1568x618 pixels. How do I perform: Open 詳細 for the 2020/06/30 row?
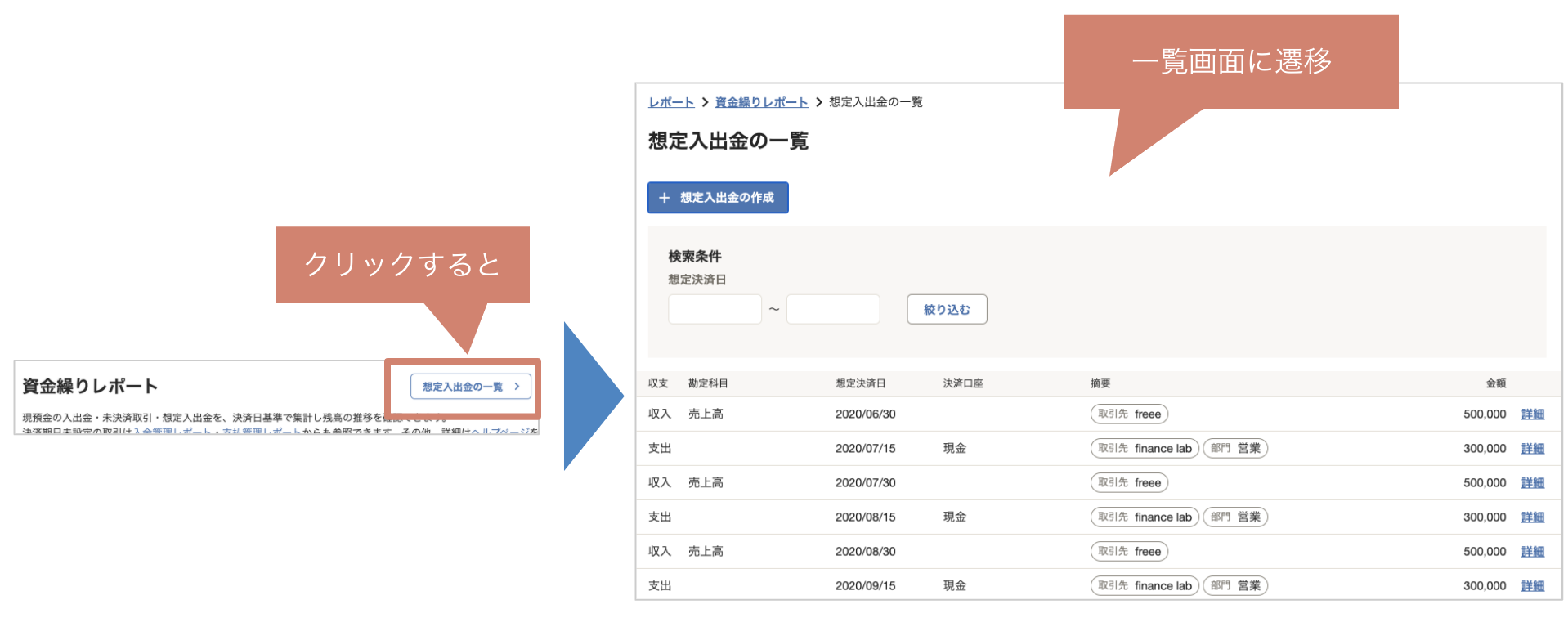[x=1532, y=414]
